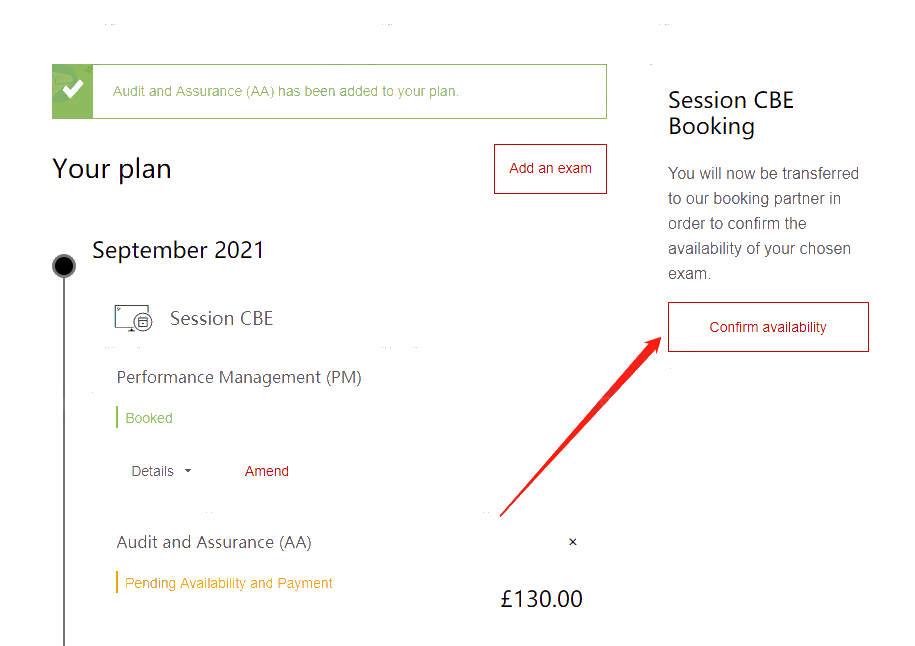This screenshot has width=915, height=646.
Task: Remove Audit and Assurance with the × icon
Action: click(572, 542)
